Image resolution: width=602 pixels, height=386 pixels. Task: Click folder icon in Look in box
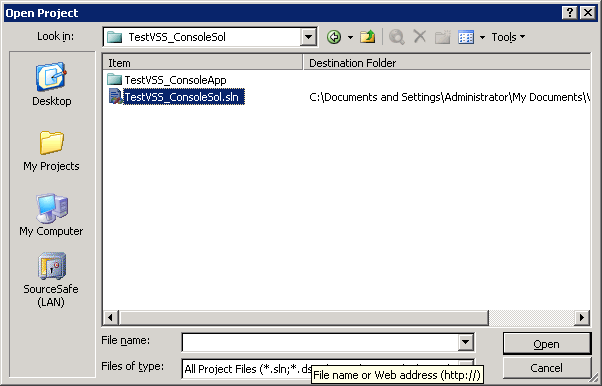pos(115,37)
